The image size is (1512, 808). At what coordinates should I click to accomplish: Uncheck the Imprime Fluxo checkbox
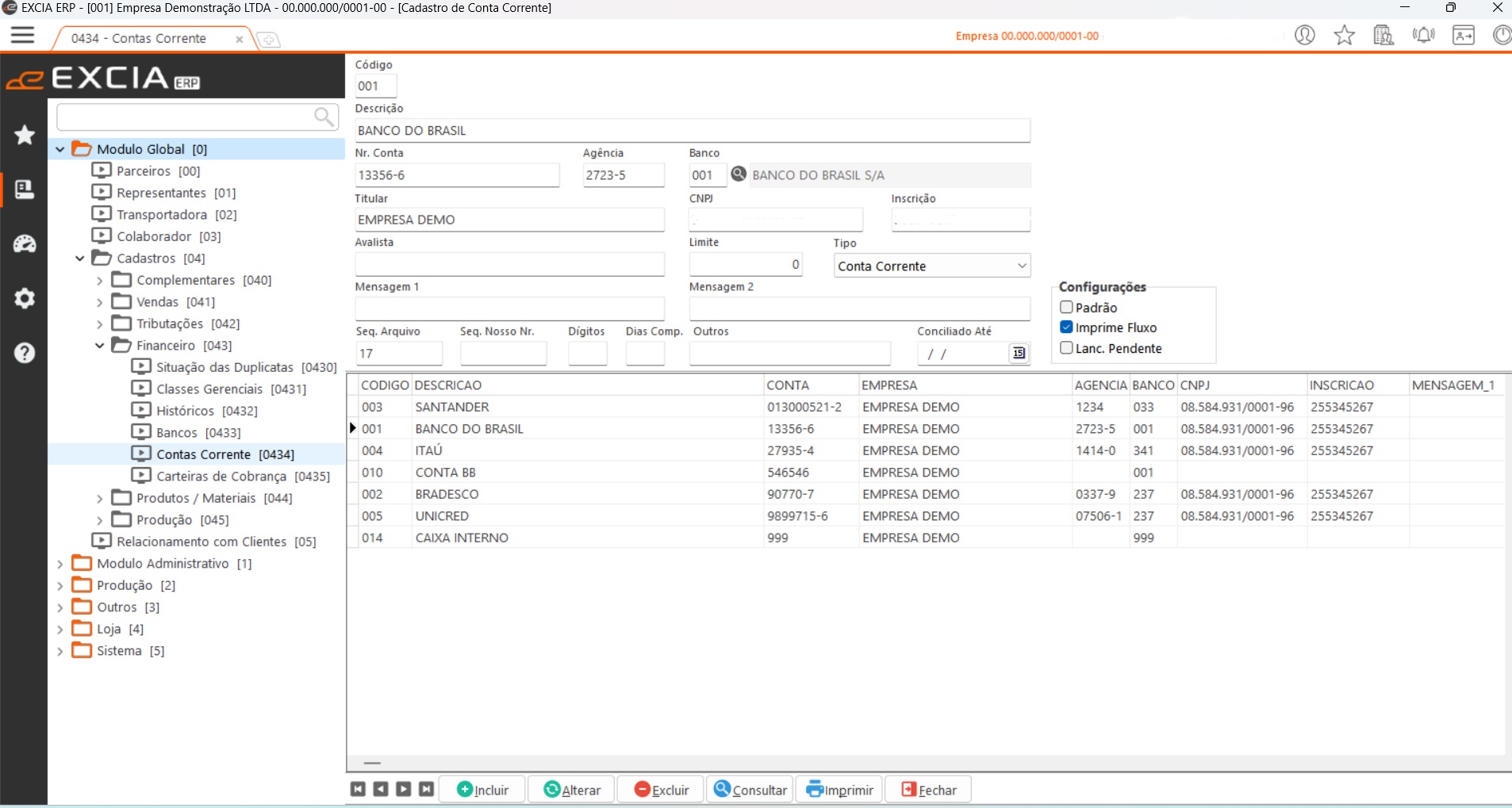[1067, 327]
